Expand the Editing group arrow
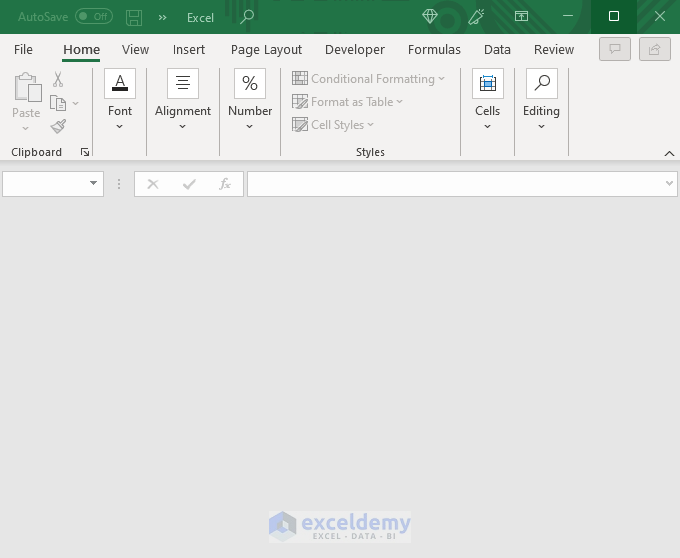Screen dimensions: 680x558 click(x=541, y=127)
